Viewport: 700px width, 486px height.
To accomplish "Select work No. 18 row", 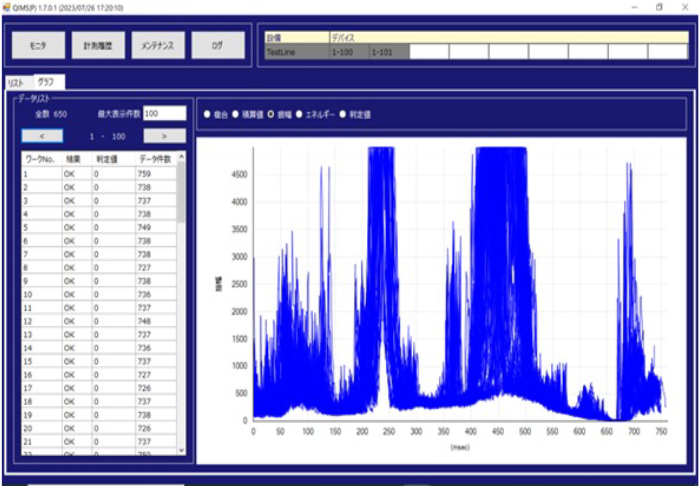I will (x=100, y=401).
